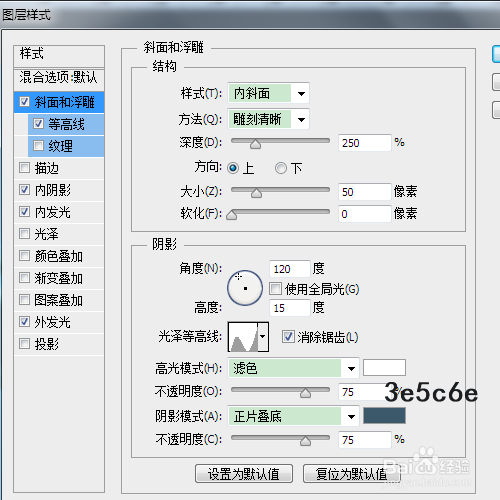Click the highlight 不透明度(O) slider handle

tap(305, 393)
